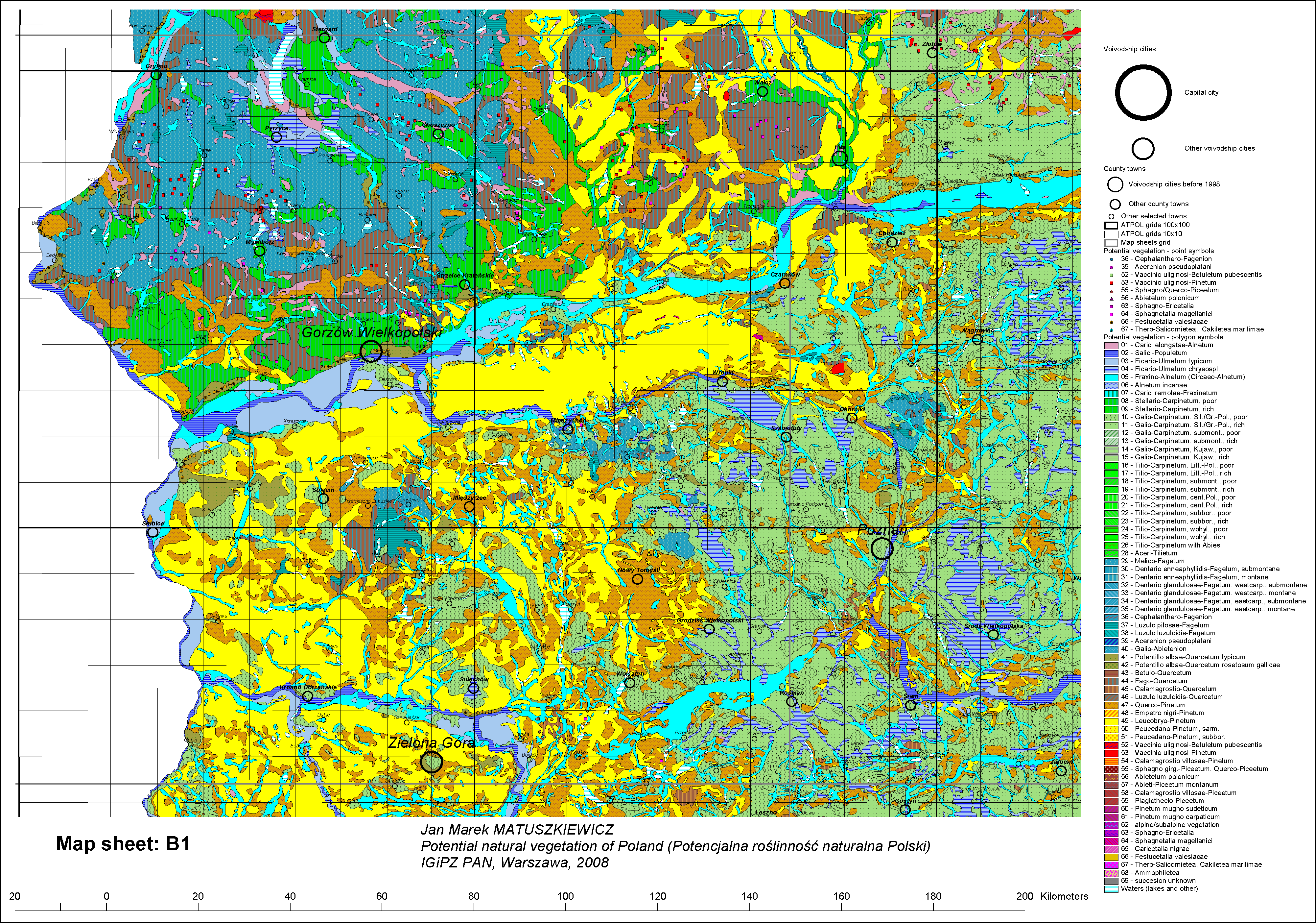Pick the 54 Calamagrostio villosae-Pinetum swatch
Viewport: 1316px width, 923px height.
coord(1111,761)
